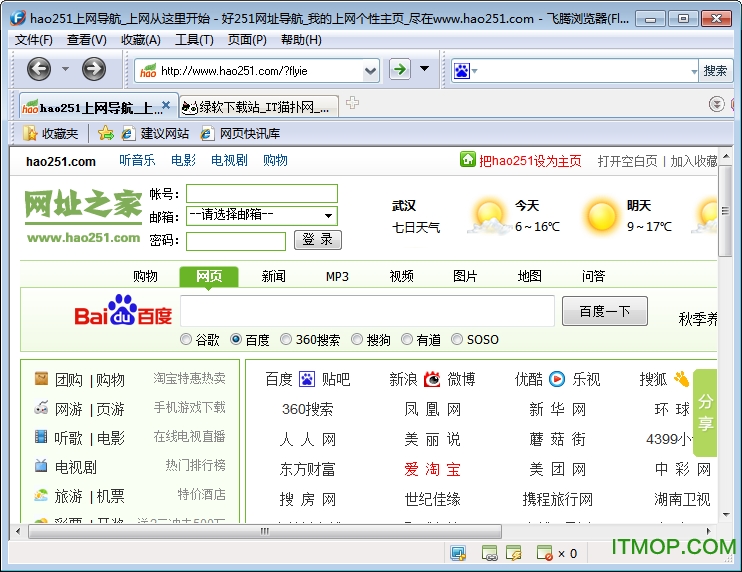
Task: Switch to the 绿软下载站 tab
Action: coord(258,107)
